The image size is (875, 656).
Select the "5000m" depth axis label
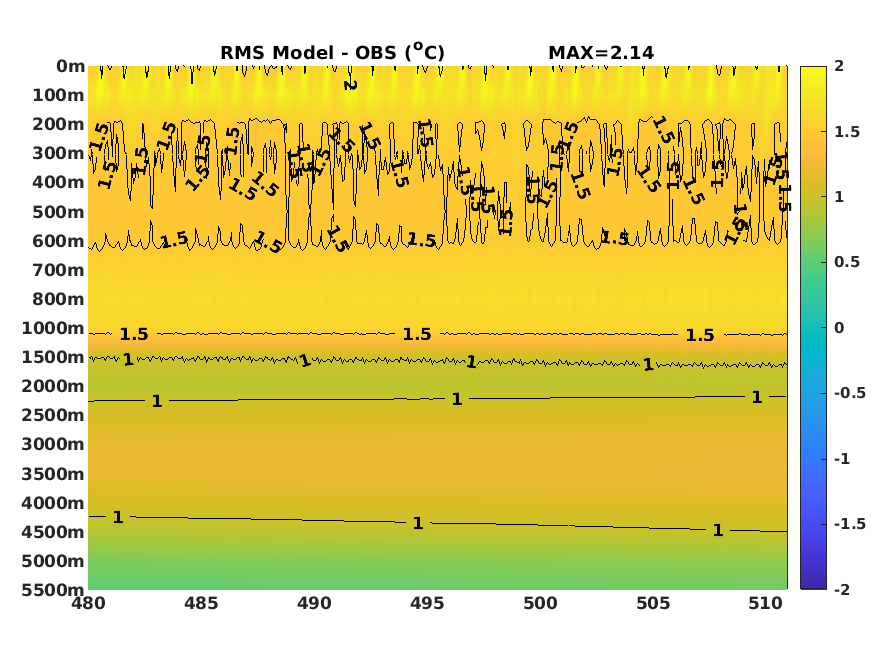(53, 561)
